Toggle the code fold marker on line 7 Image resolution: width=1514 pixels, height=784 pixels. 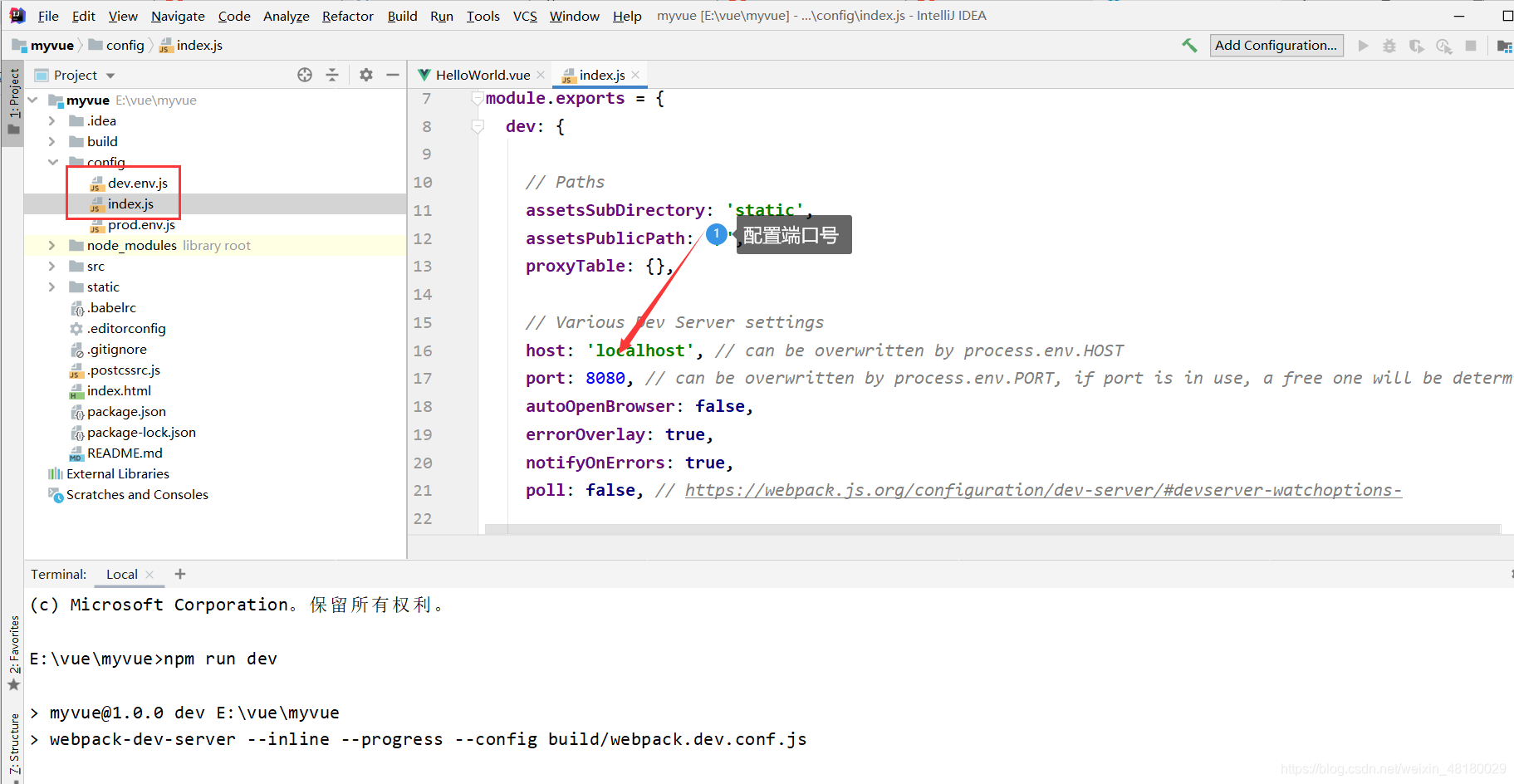pyautogui.click(x=478, y=98)
